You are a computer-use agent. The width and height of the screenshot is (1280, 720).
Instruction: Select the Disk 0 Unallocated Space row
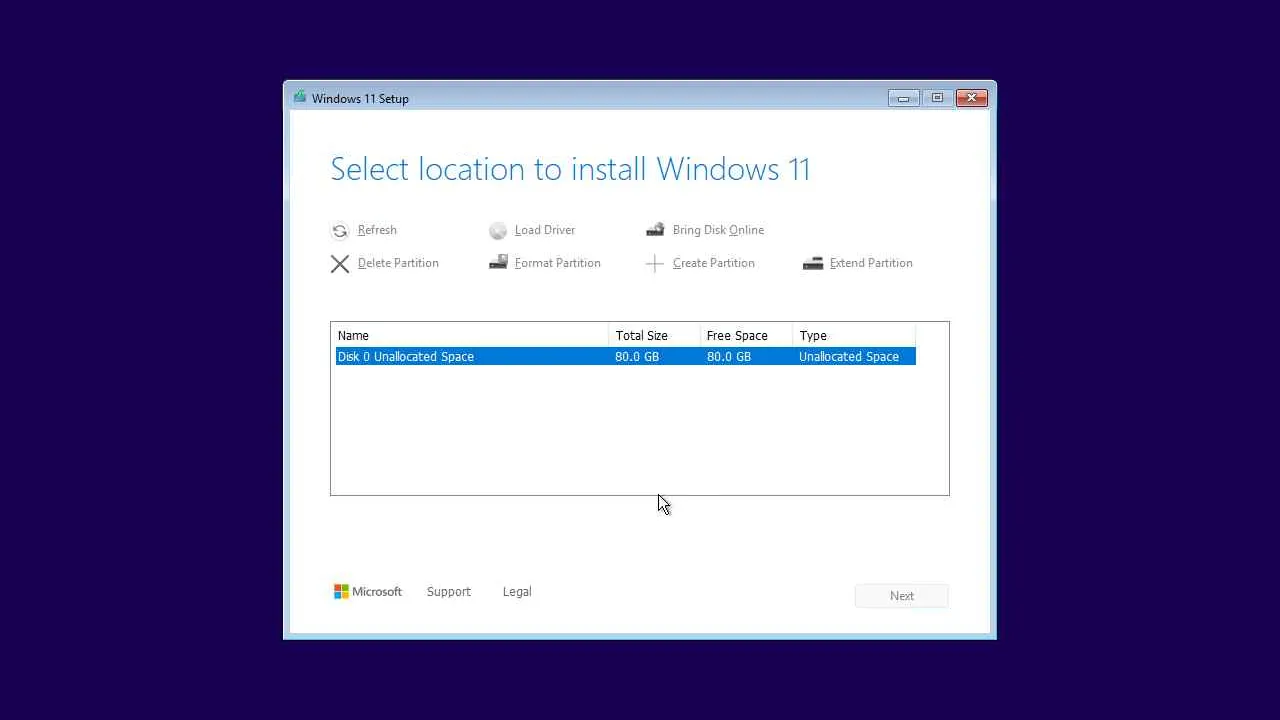(x=625, y=357)
